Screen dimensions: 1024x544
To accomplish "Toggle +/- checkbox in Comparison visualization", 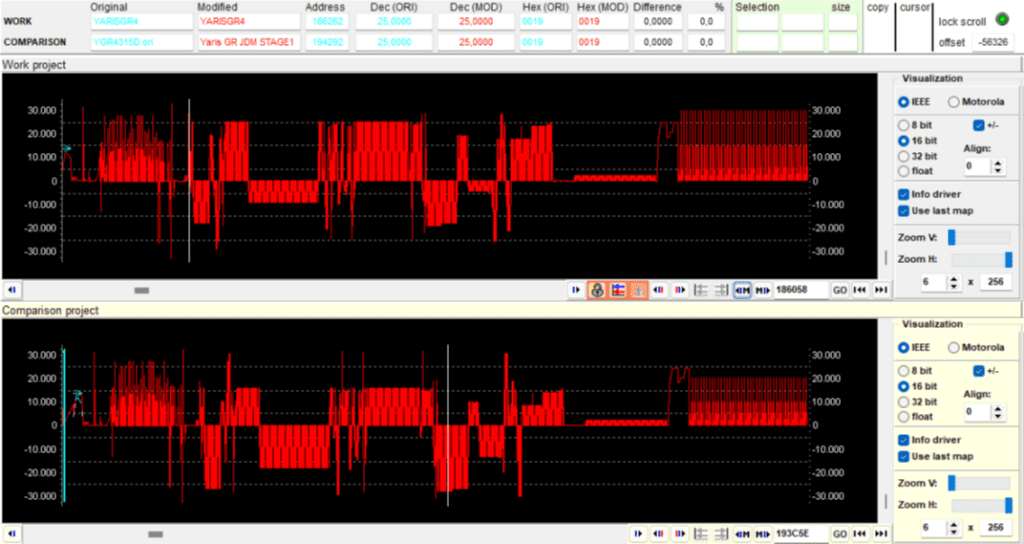I will (x=978, y=370).
